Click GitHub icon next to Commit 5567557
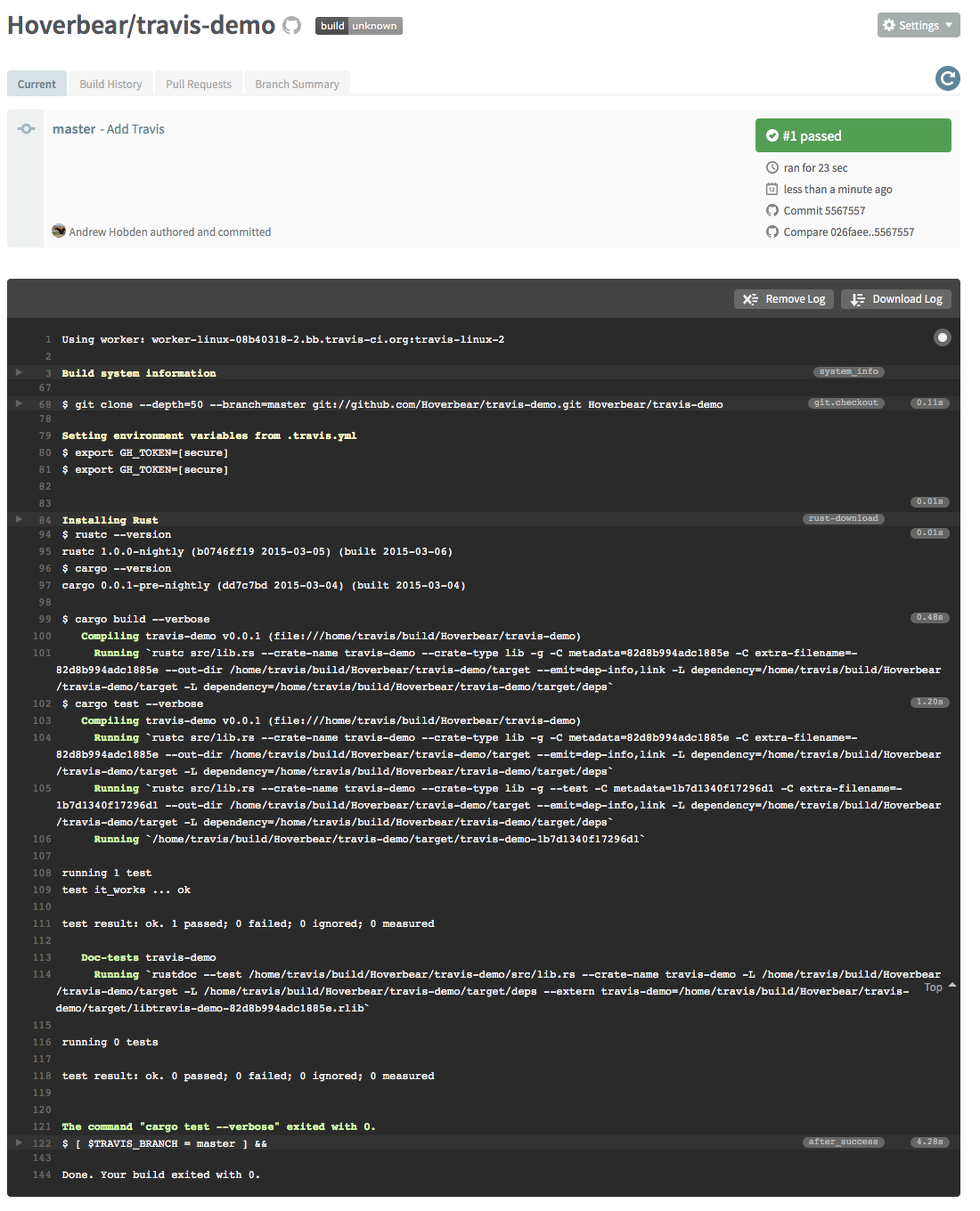980x1211 pixels. click(x=772, y=210)
